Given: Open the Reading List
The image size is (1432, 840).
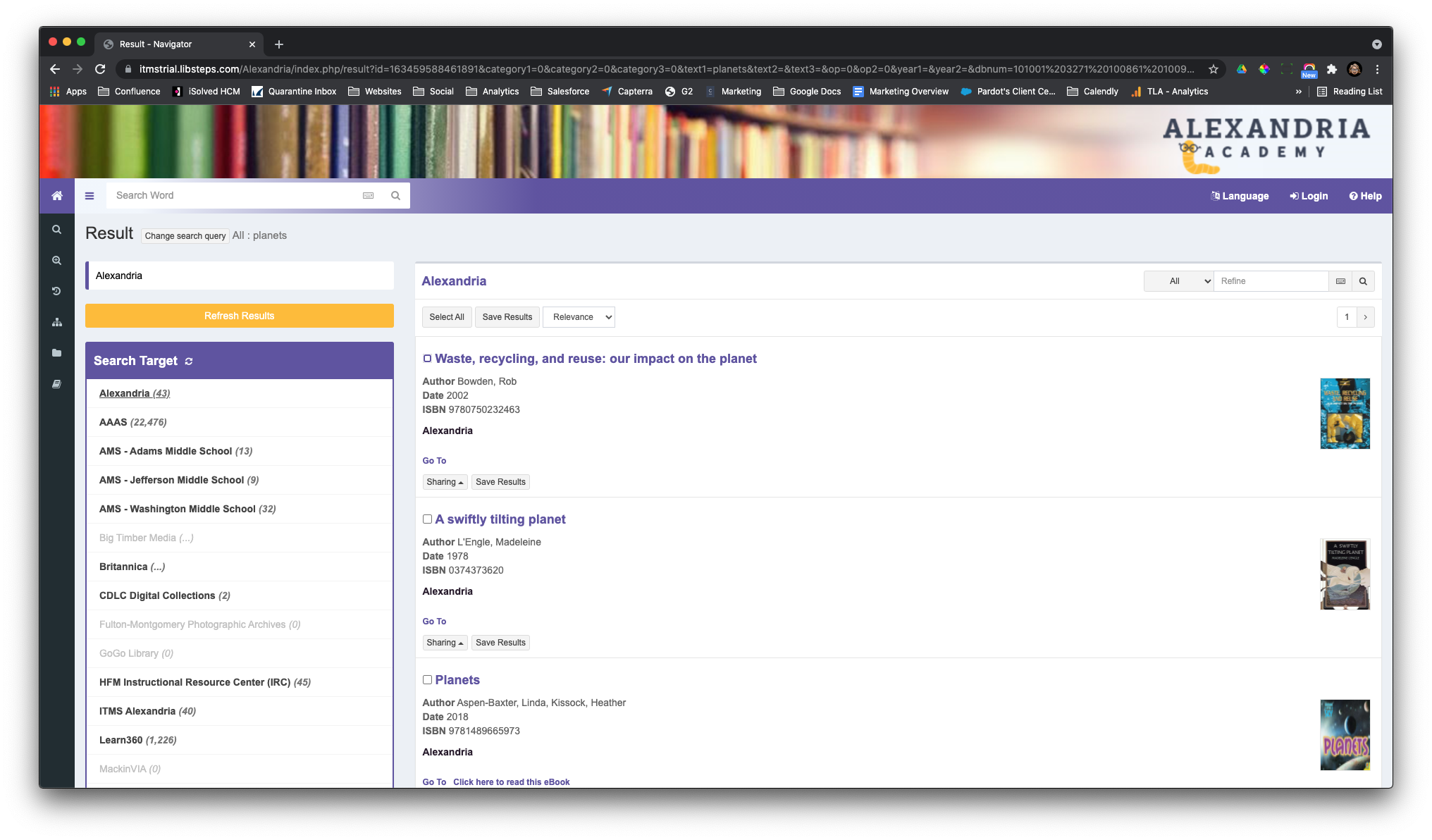Looking at the screenshot, I should [x=1350, y=92].
